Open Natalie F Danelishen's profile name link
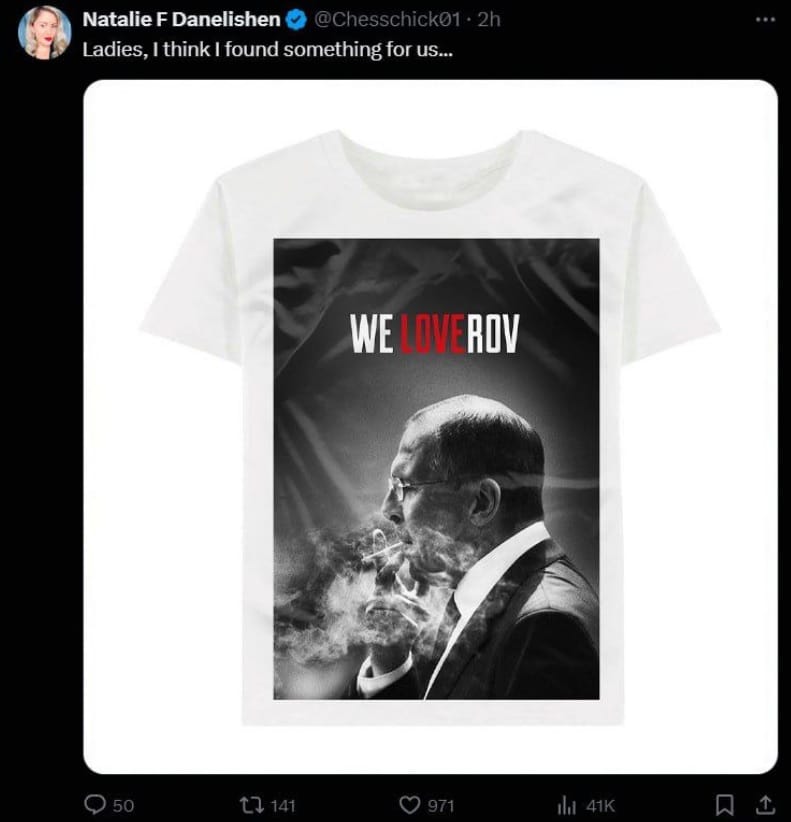 (x=181, y=20)
